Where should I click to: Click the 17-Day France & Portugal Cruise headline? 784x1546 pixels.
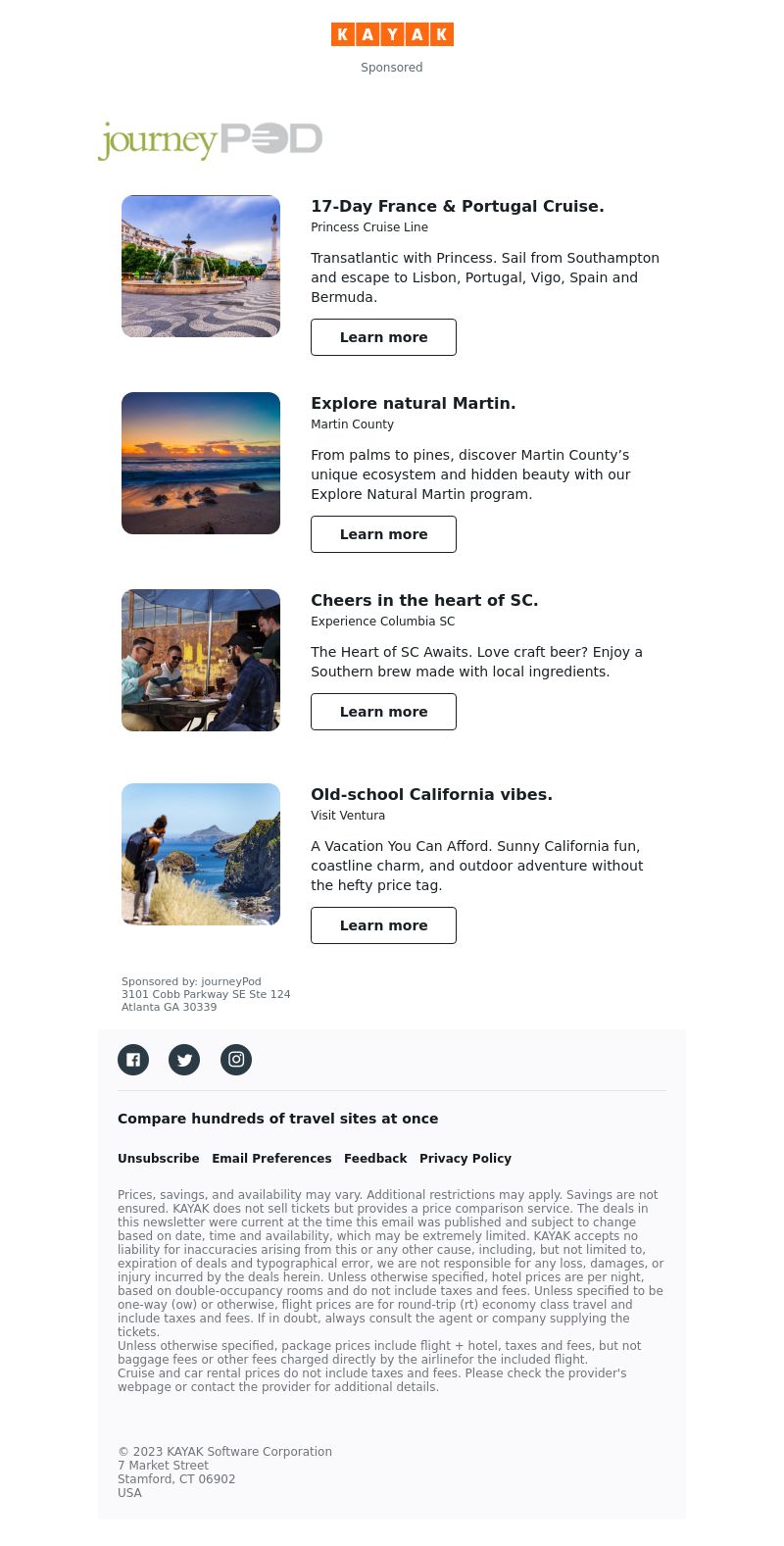[458, 206]
